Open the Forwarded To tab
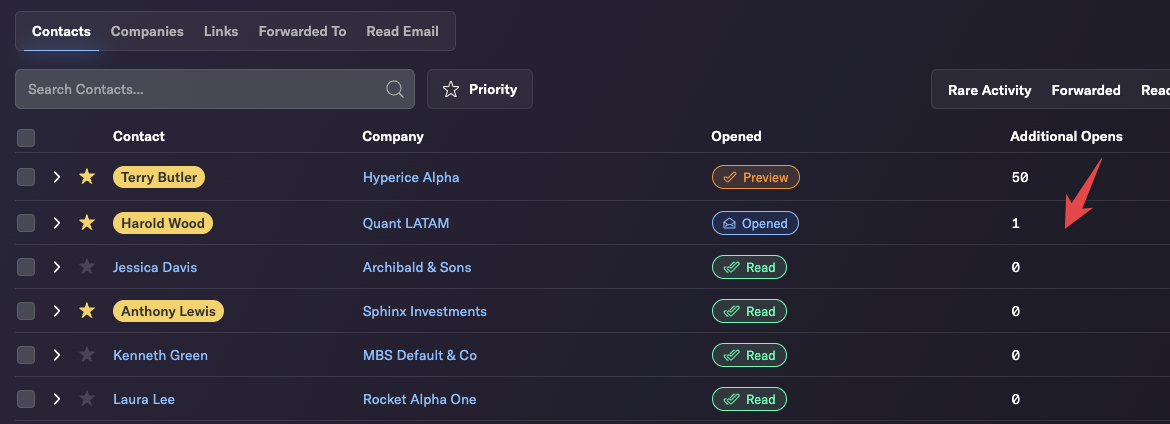 (302, 31)
